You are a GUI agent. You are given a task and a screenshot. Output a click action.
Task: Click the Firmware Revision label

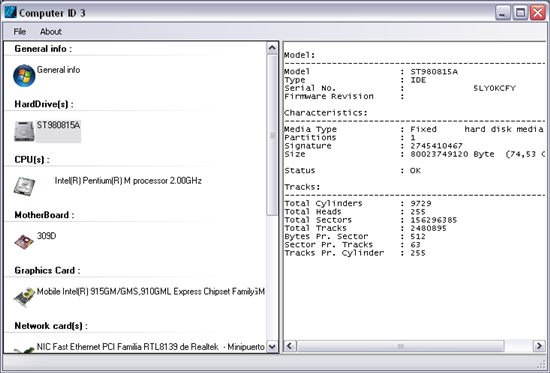[329, 96]
